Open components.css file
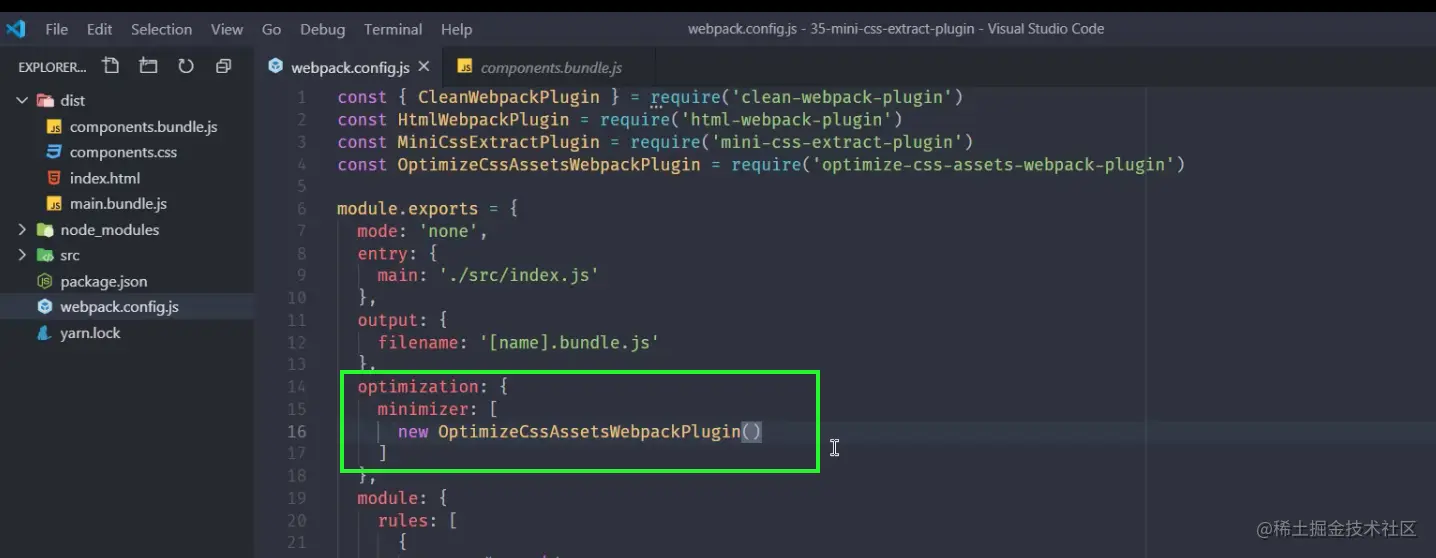This screenshot has height=558, width=1436. [123, 152]
